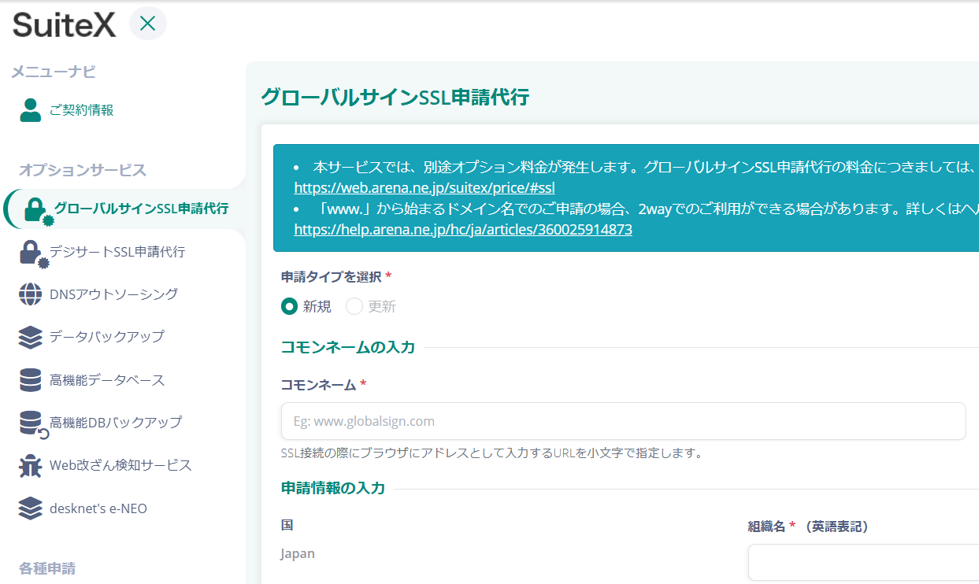Select the 更新 radio button

tap(354, 307)
